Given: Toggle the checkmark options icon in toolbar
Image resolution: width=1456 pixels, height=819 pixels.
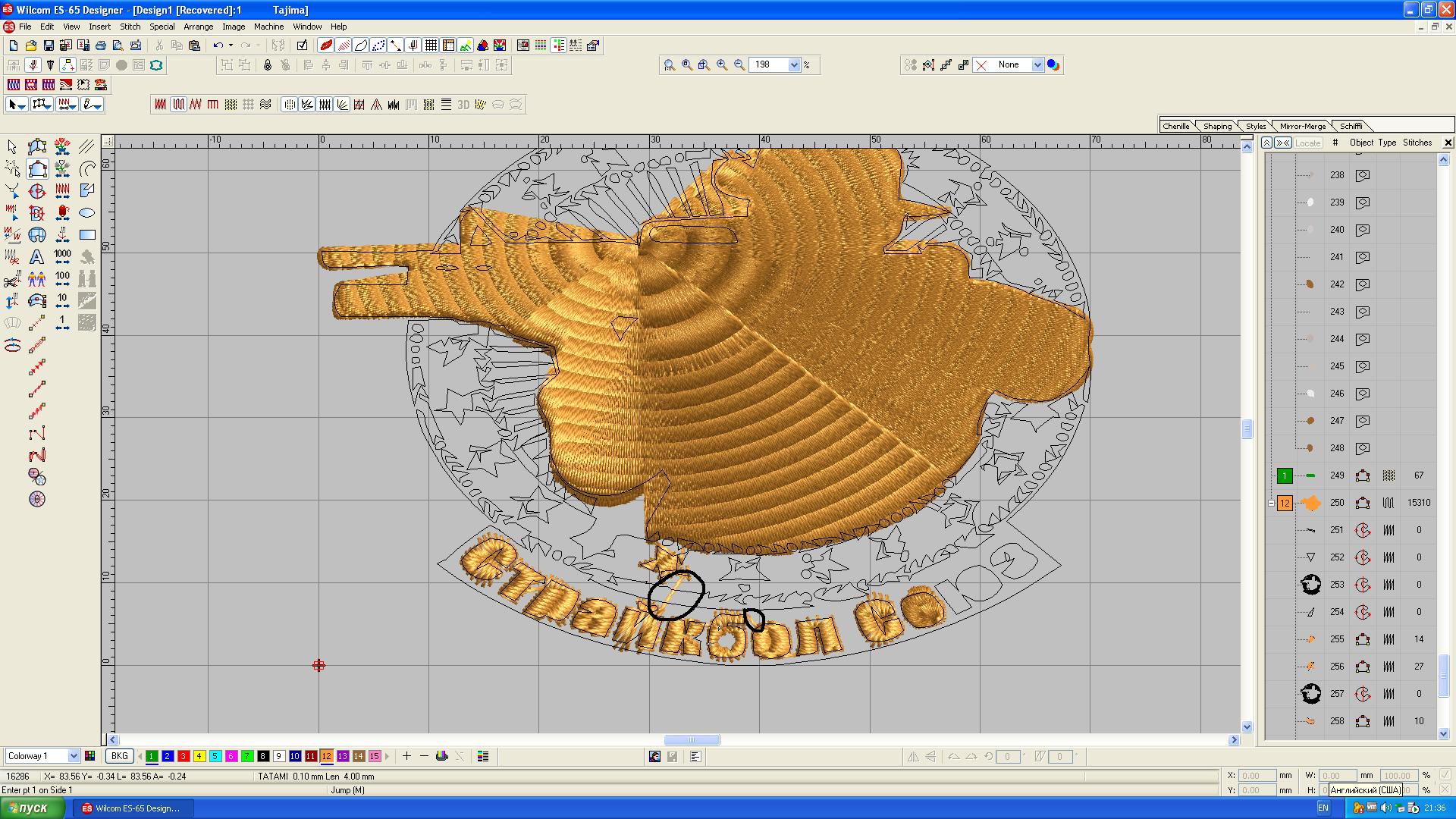Looking at the screenshot, I should coord(302,45).
